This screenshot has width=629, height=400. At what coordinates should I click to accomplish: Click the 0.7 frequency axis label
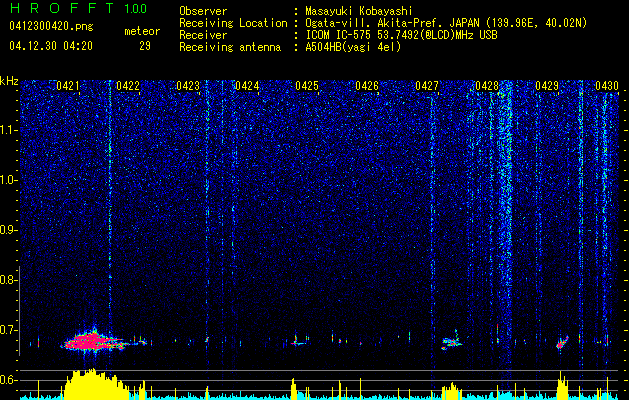pos(8,330)
